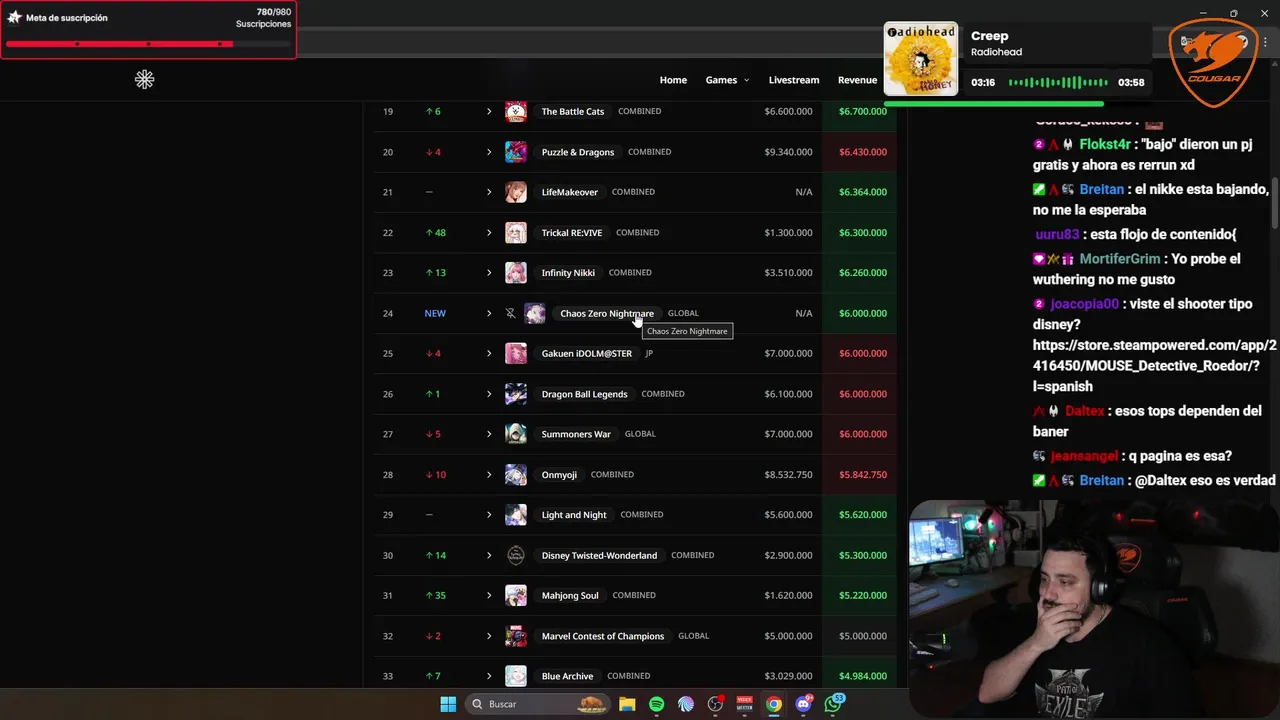Click the Disney Twisted-Wonderland game icon
This screenshot has width=1280, height=720.
tap(516, 555)
